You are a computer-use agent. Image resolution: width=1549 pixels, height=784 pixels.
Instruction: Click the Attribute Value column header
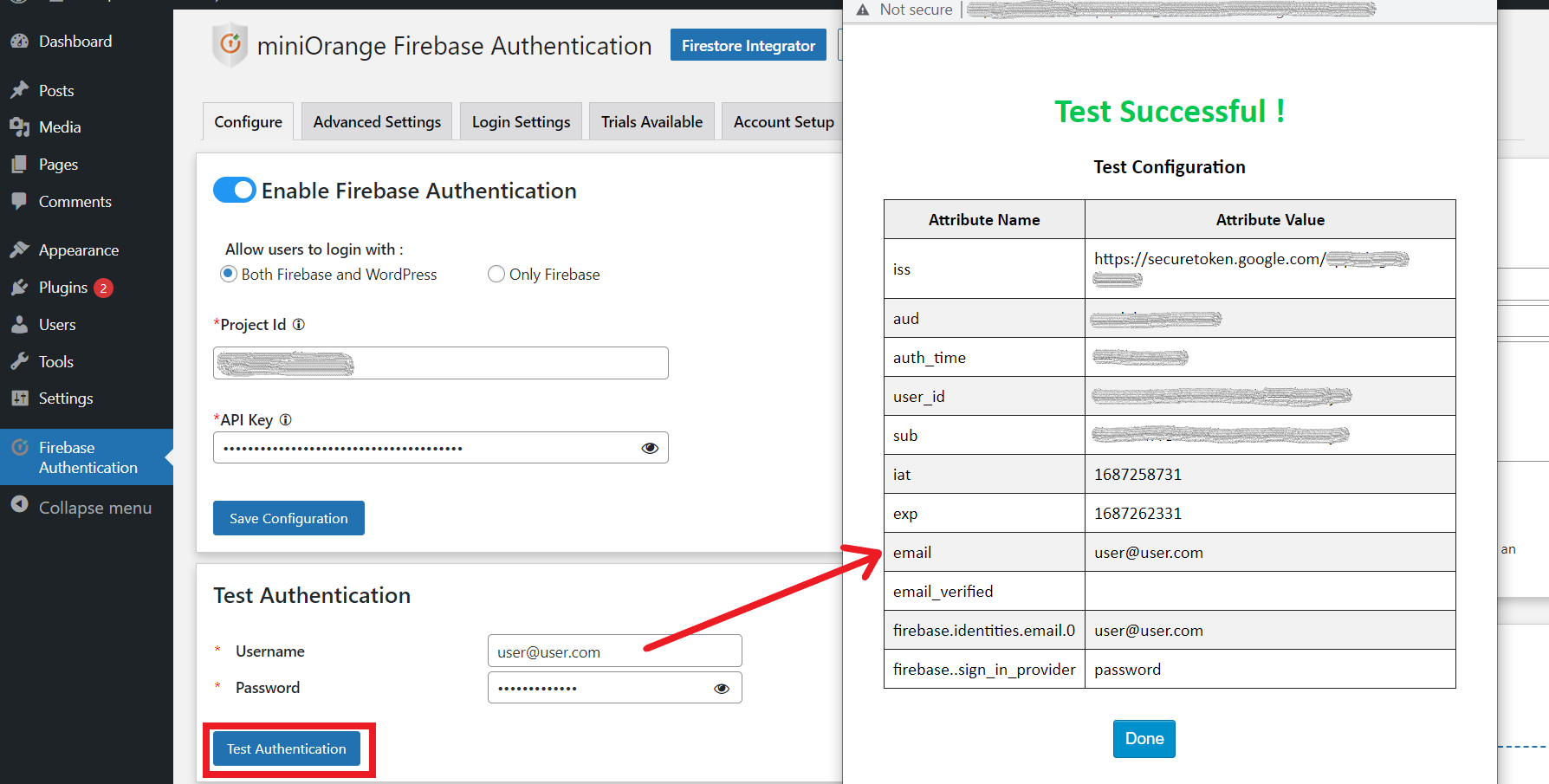click(x=1270, y=220)
